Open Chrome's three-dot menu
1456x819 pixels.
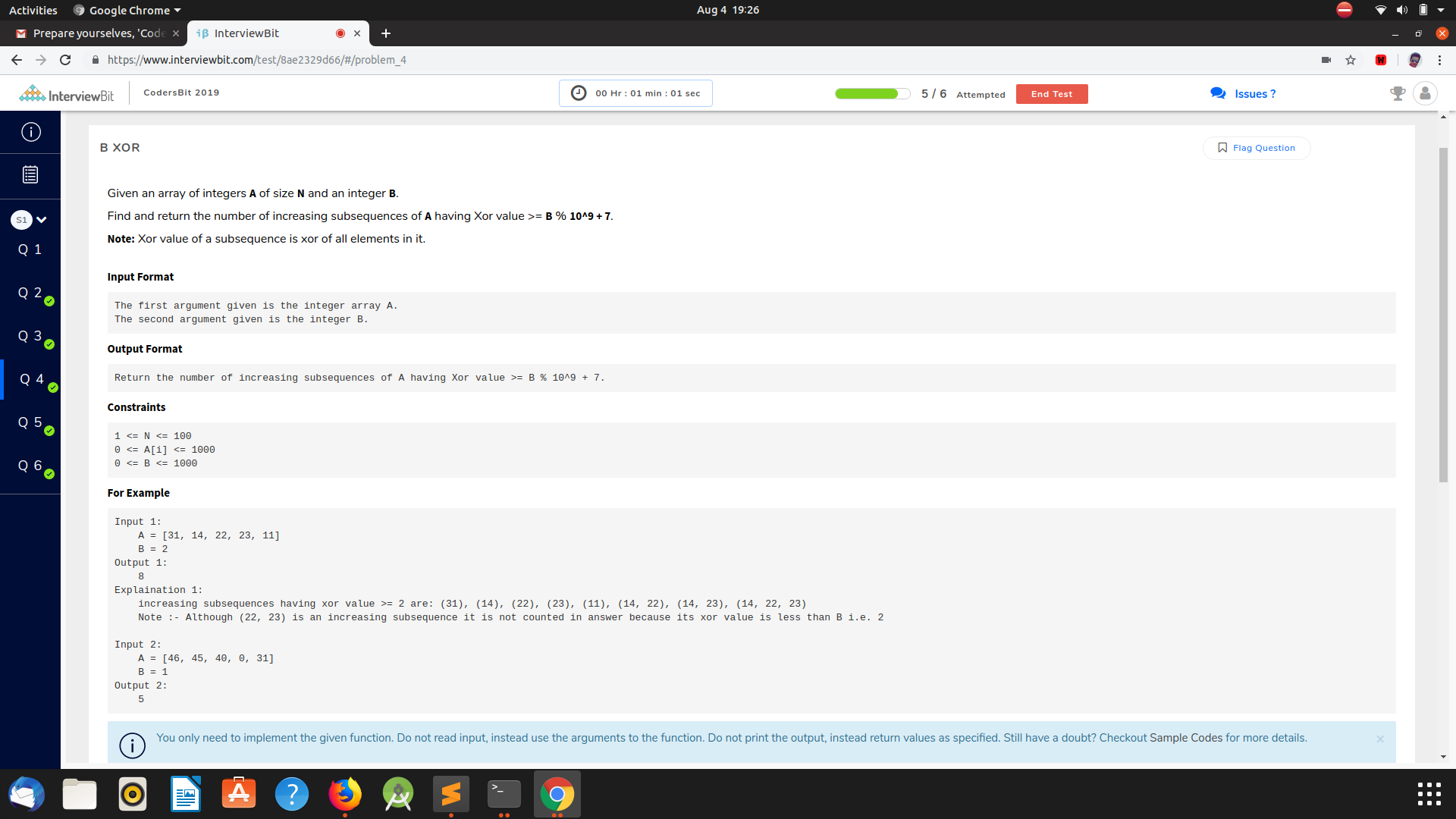[x=1439, y=60]
